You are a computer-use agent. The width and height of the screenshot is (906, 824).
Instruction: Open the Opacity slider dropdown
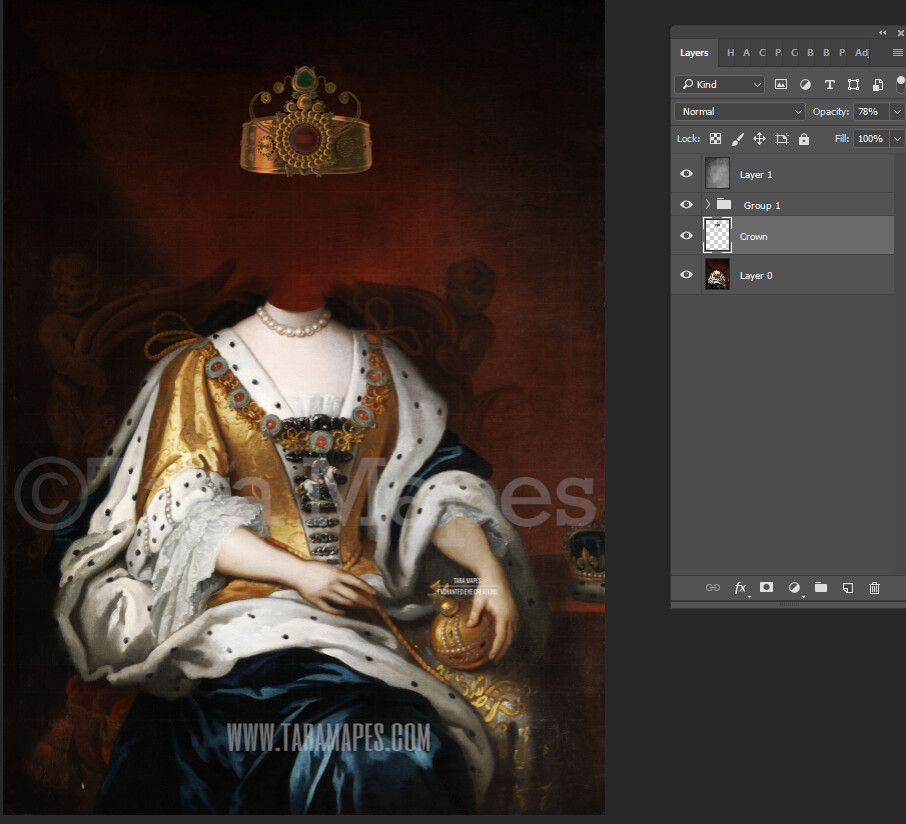click(896, 111)
